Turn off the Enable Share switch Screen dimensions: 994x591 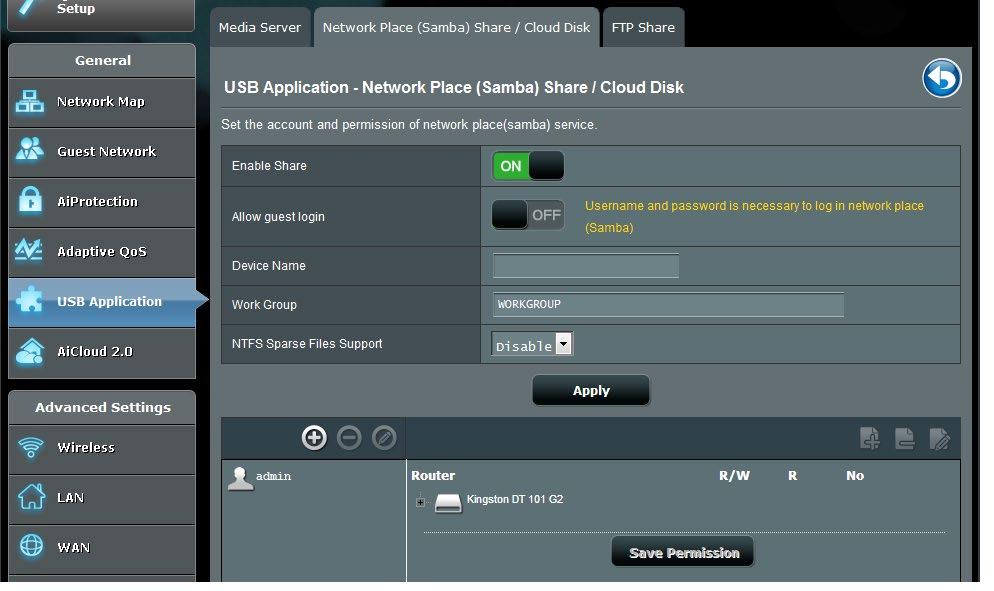tap(528, 166)
